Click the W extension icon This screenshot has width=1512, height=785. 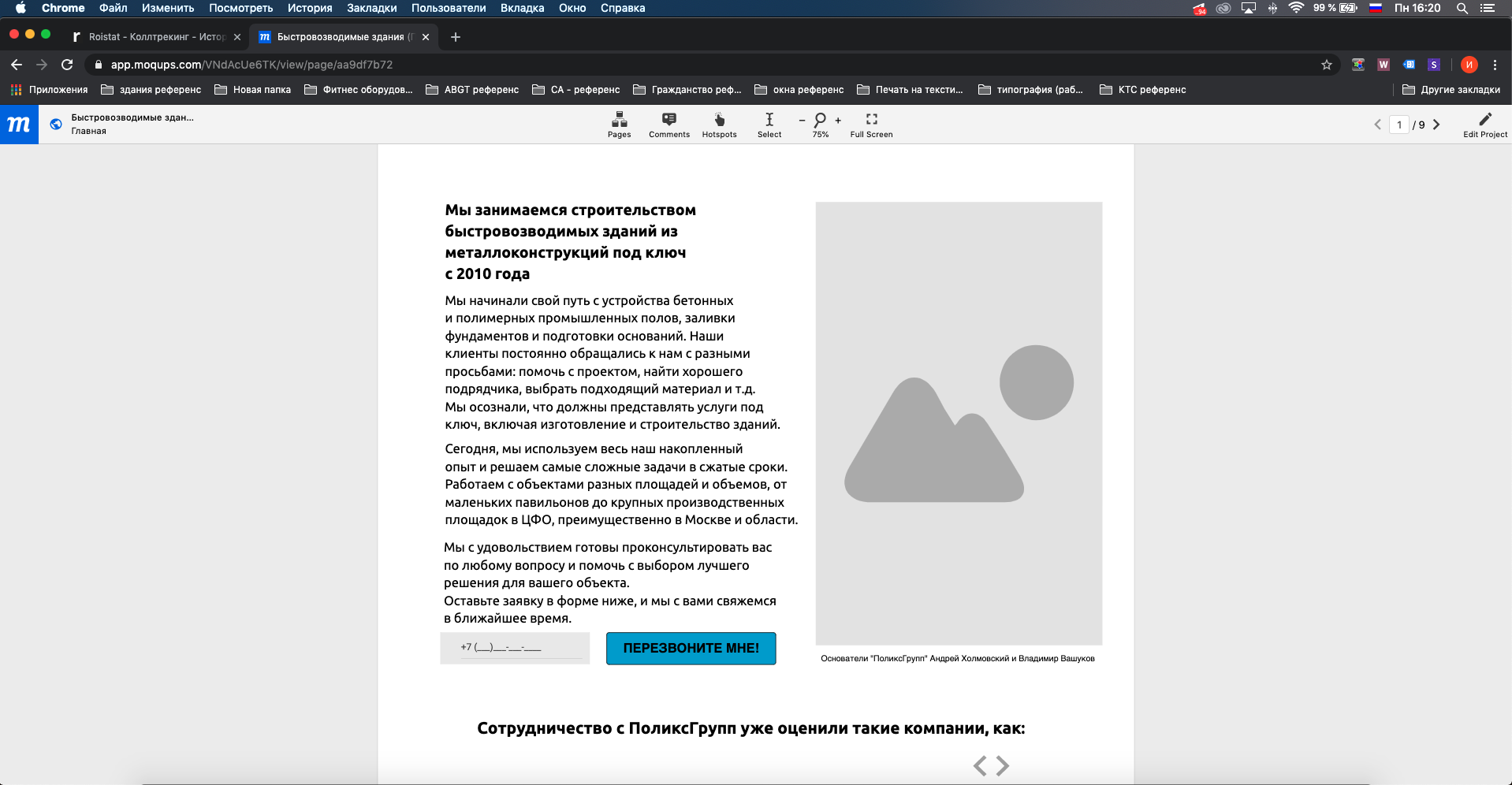click(x=1384, y=65)
